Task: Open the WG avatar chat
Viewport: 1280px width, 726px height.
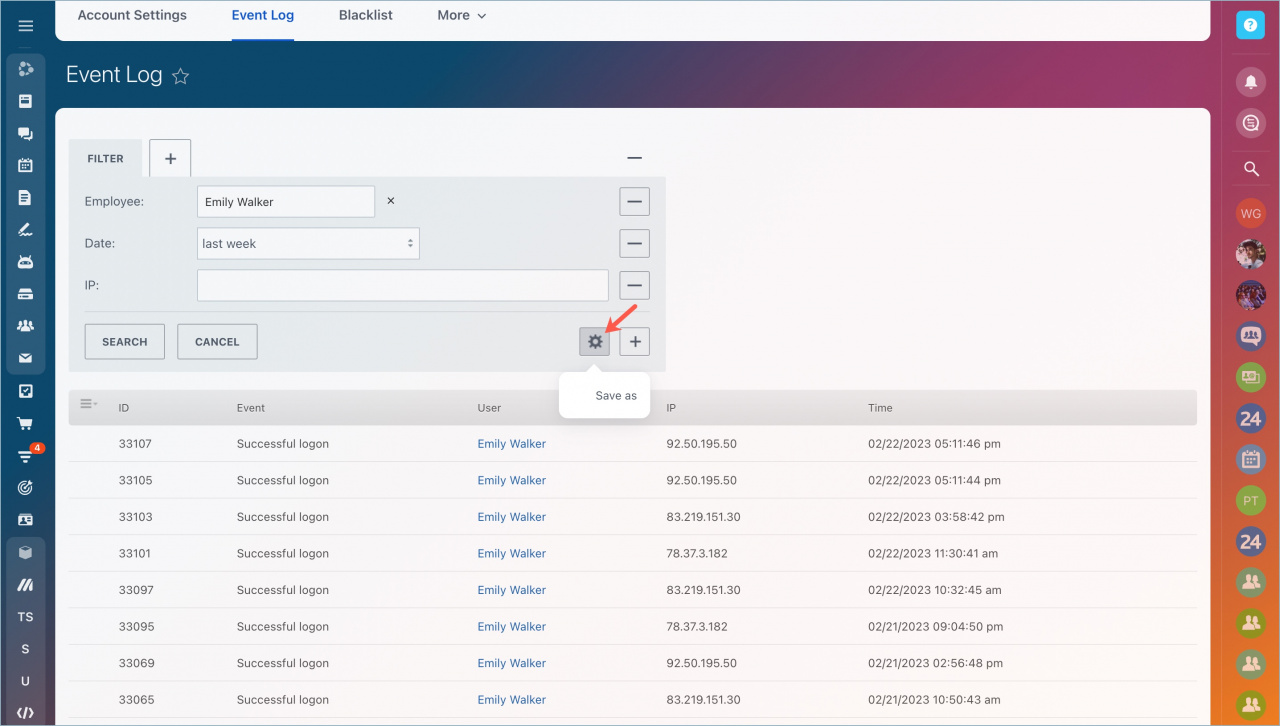Action: coord(1250,213)
